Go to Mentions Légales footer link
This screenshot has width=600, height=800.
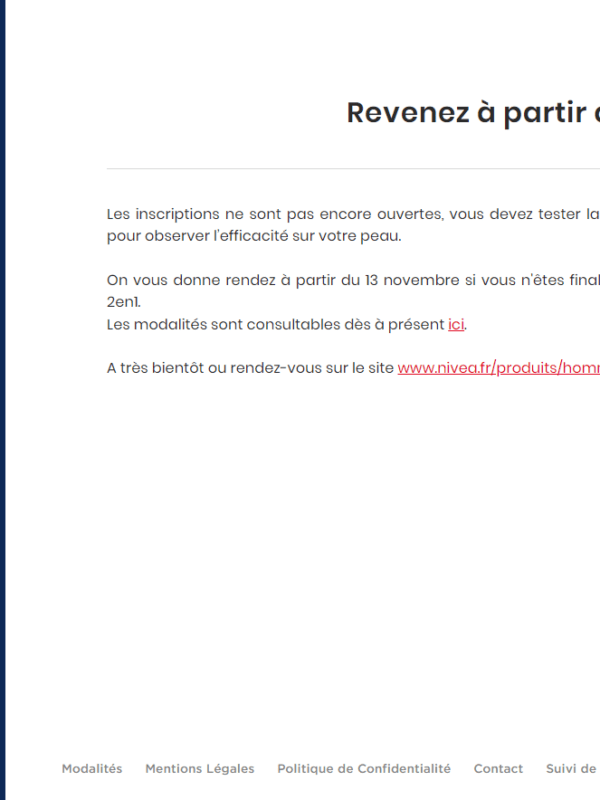click(200, 769)
